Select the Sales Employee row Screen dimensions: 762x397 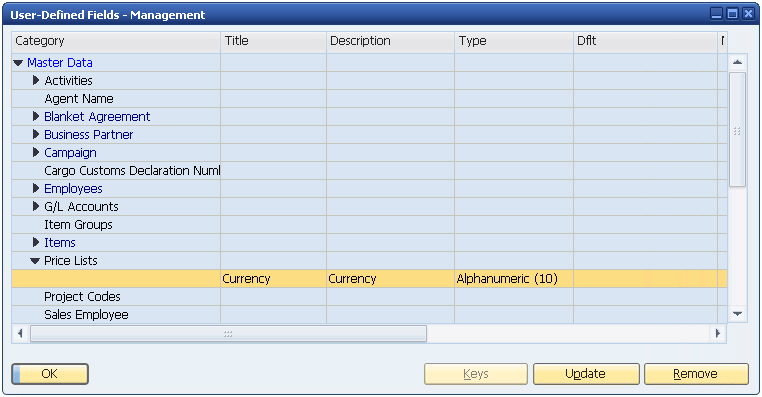coord(369,314)
